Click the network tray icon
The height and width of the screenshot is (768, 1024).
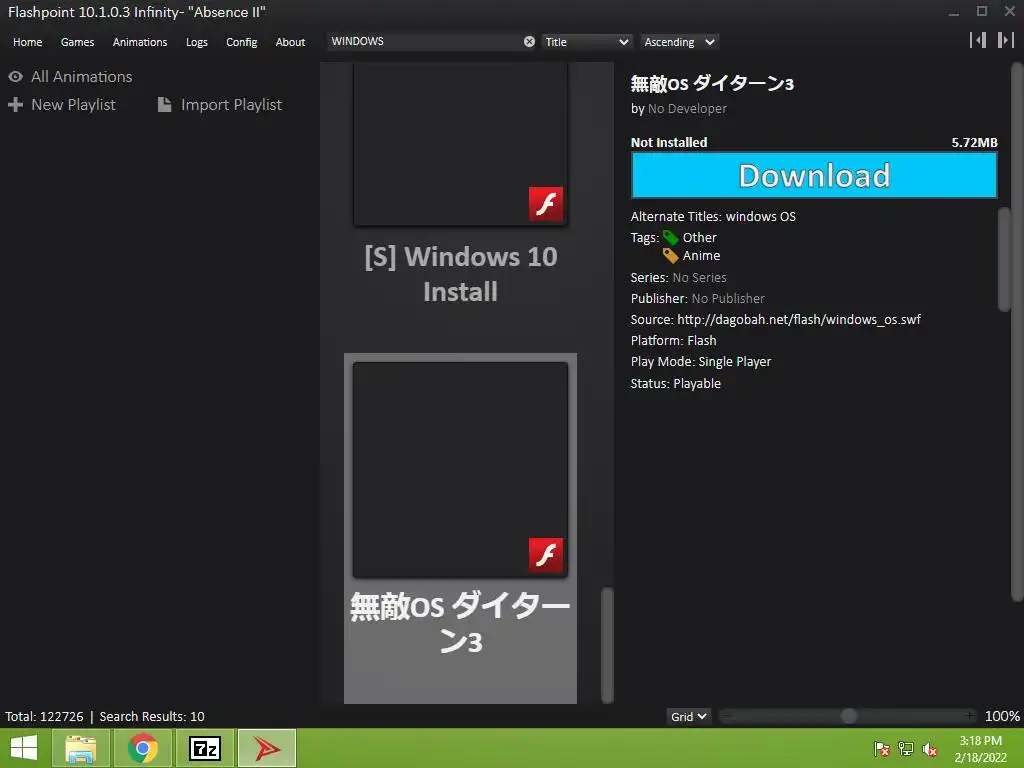(906, 748)
